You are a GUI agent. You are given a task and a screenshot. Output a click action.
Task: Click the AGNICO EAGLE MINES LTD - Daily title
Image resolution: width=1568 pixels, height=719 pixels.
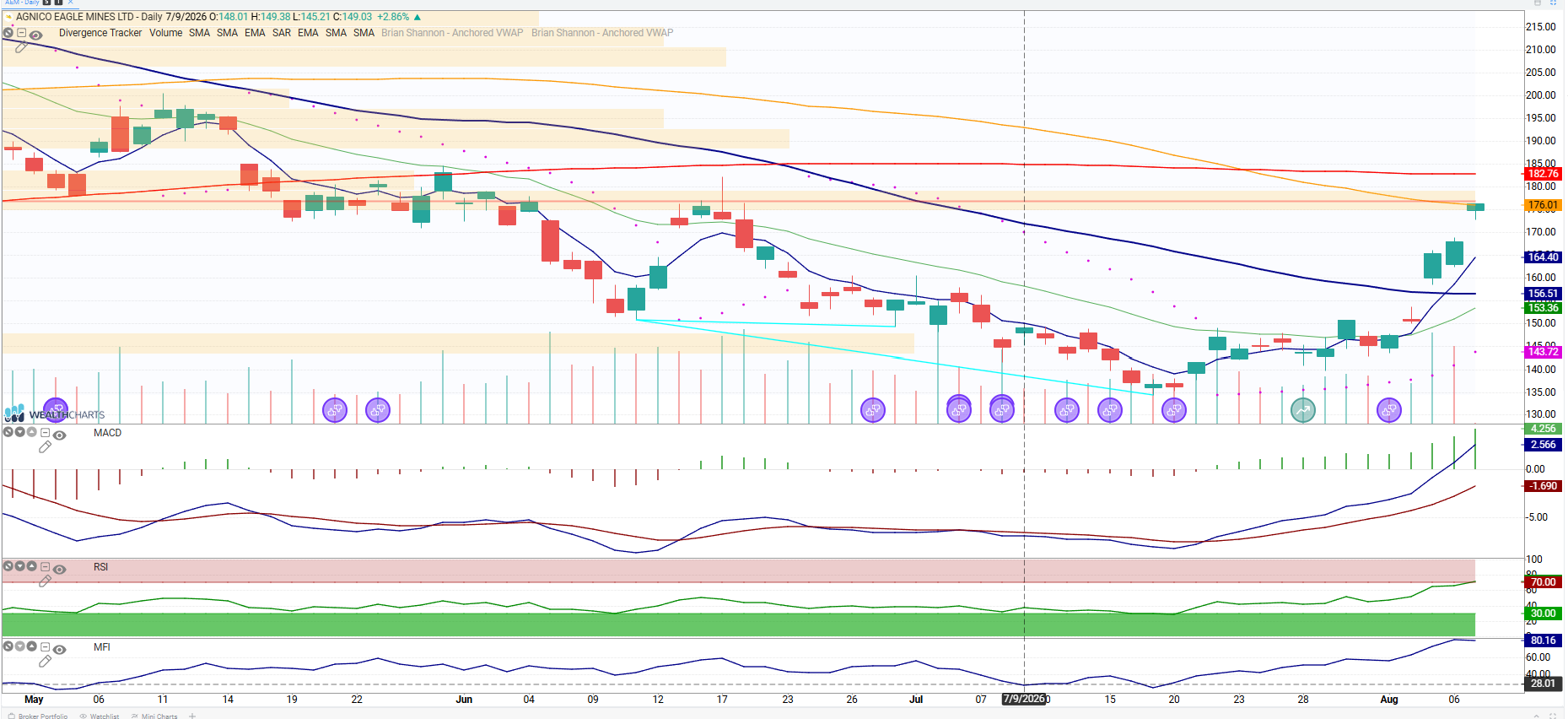pyautogui.click(x=89, y=17)
